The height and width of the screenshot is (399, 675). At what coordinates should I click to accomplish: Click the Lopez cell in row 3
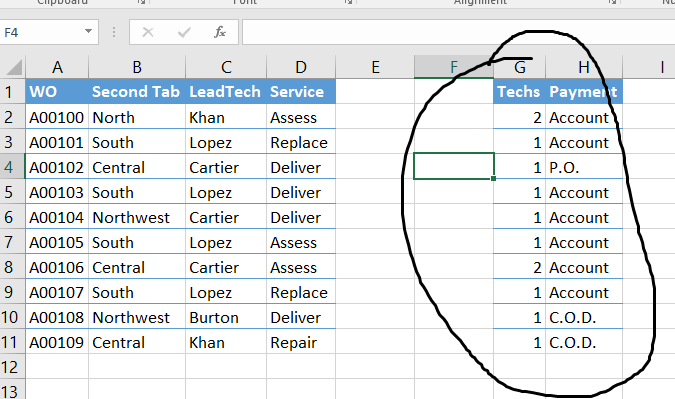point(226,142)
